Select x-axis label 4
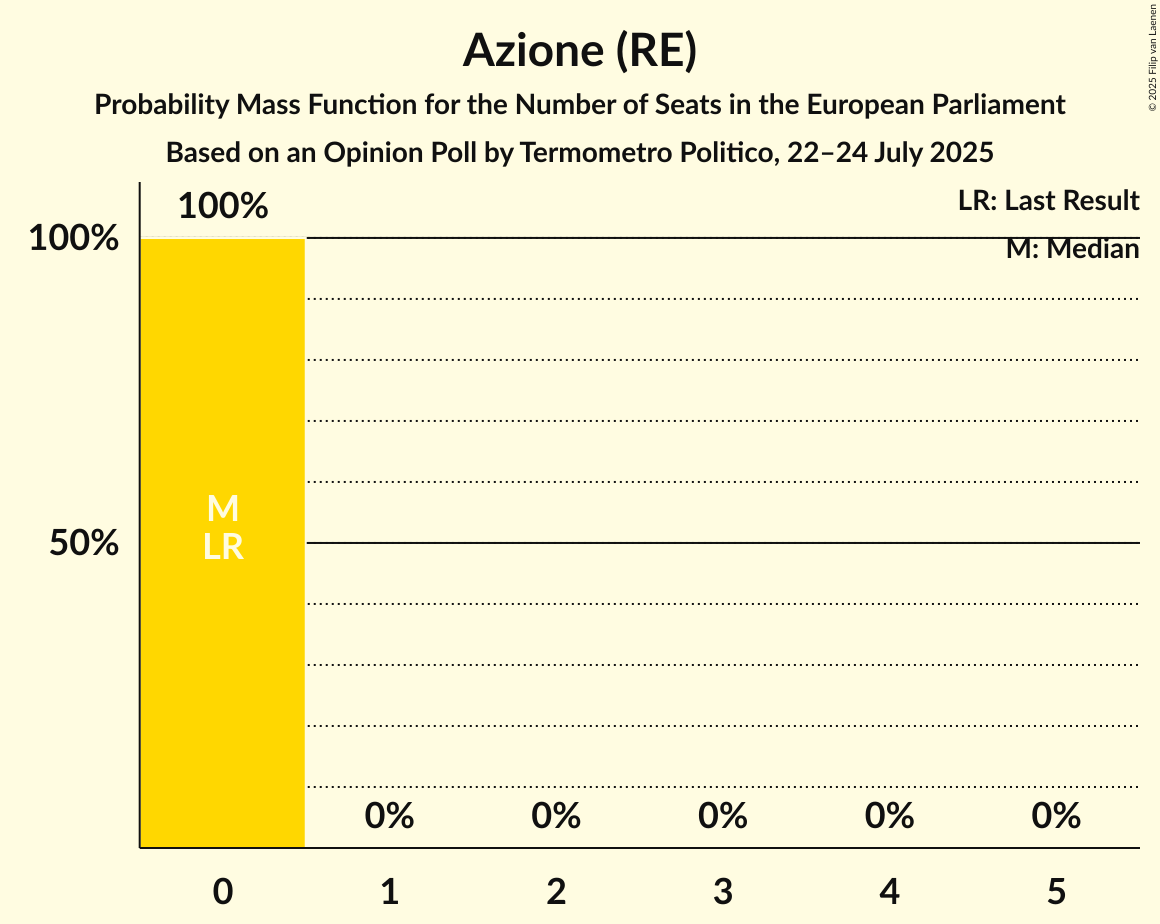1160x924 pixels. (x=890, y=891)
